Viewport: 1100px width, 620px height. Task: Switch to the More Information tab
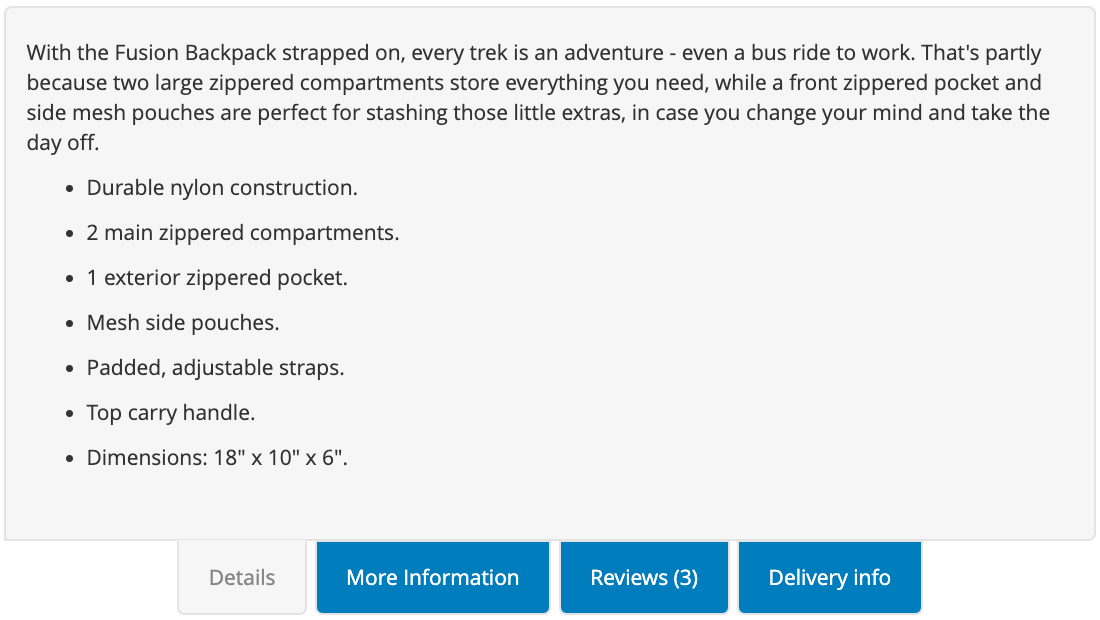(x=433, y=577)
